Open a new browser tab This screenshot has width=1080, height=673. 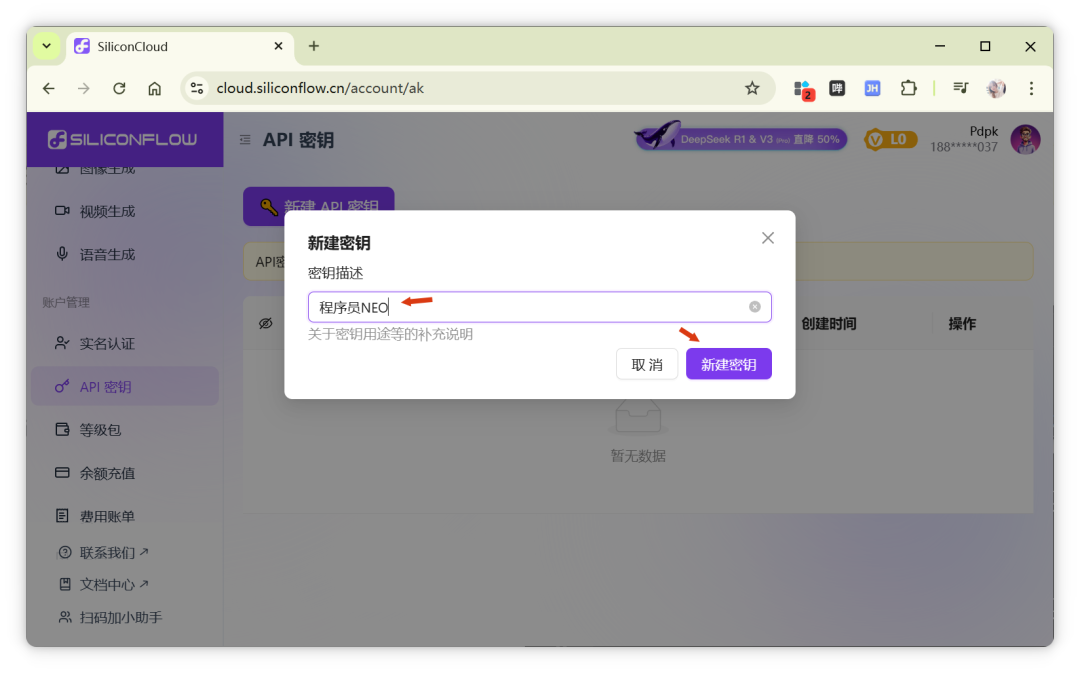click(x=313, y=46)
